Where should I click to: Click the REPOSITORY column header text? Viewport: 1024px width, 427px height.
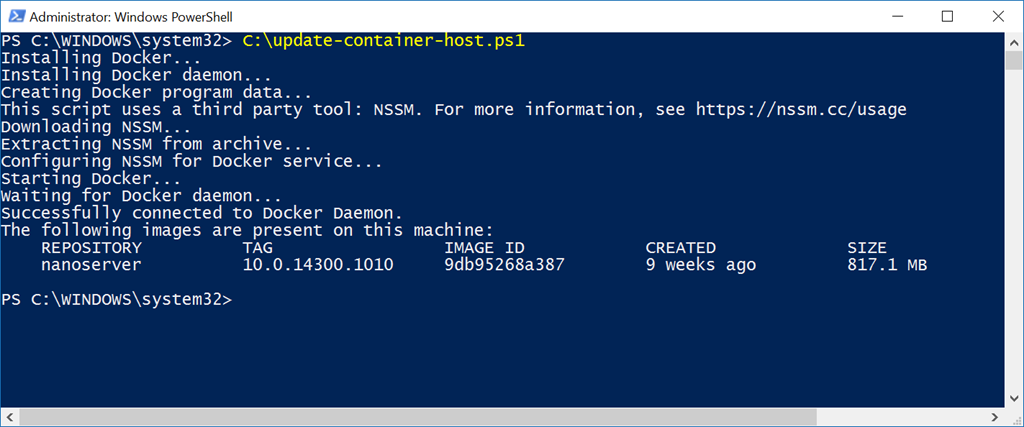(x=91, y=247)
